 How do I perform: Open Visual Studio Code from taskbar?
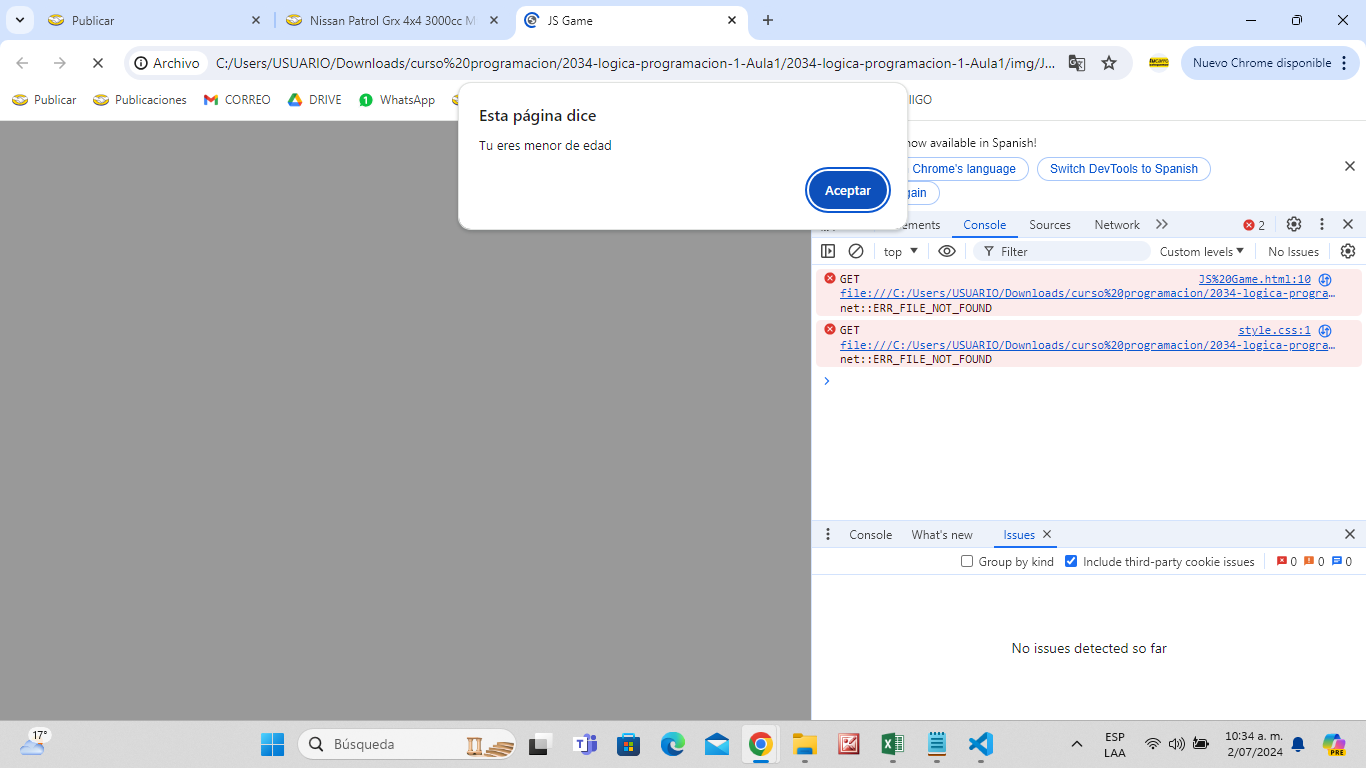980,744
